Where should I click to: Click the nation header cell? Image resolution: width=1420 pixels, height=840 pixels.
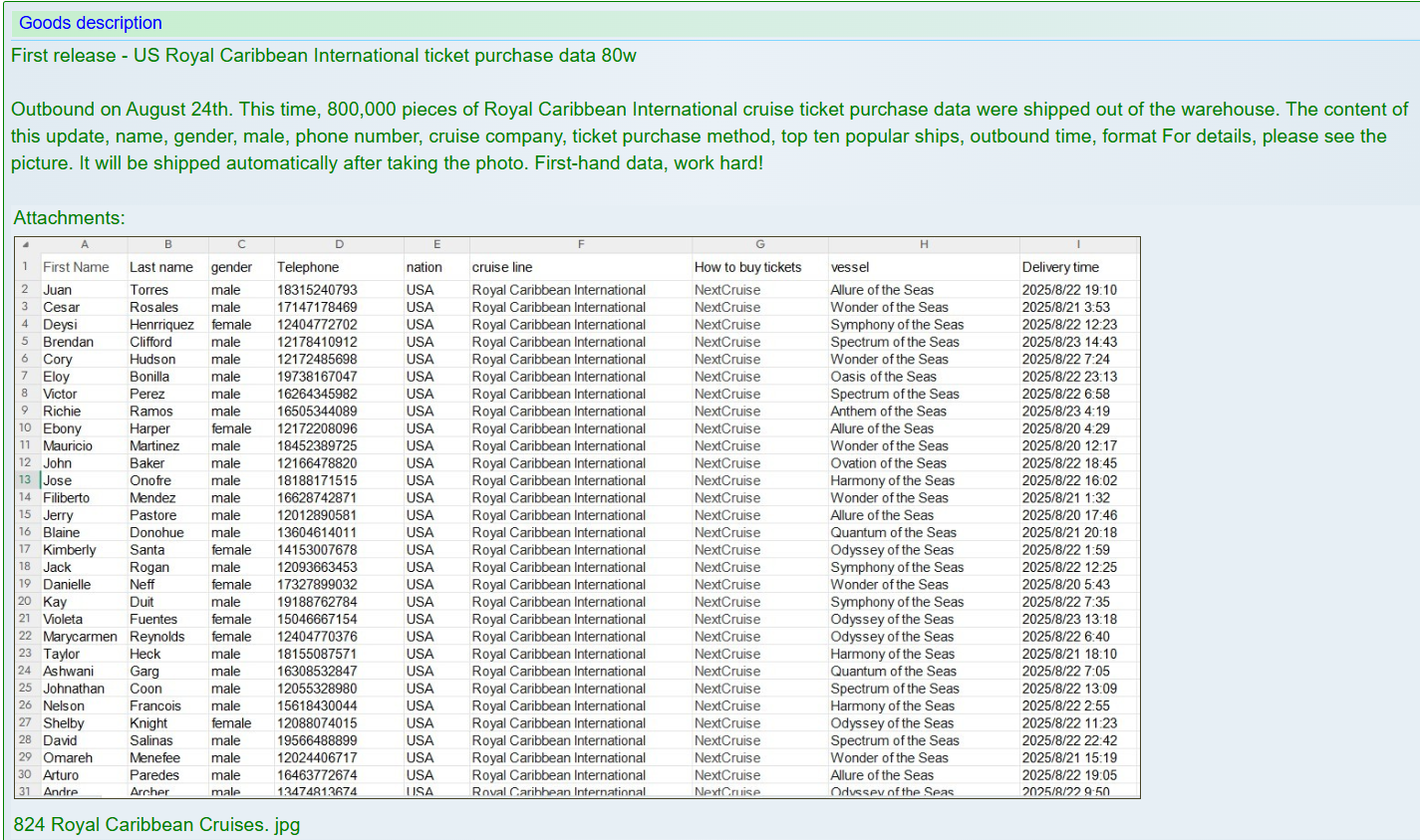(x=424, y=267)
